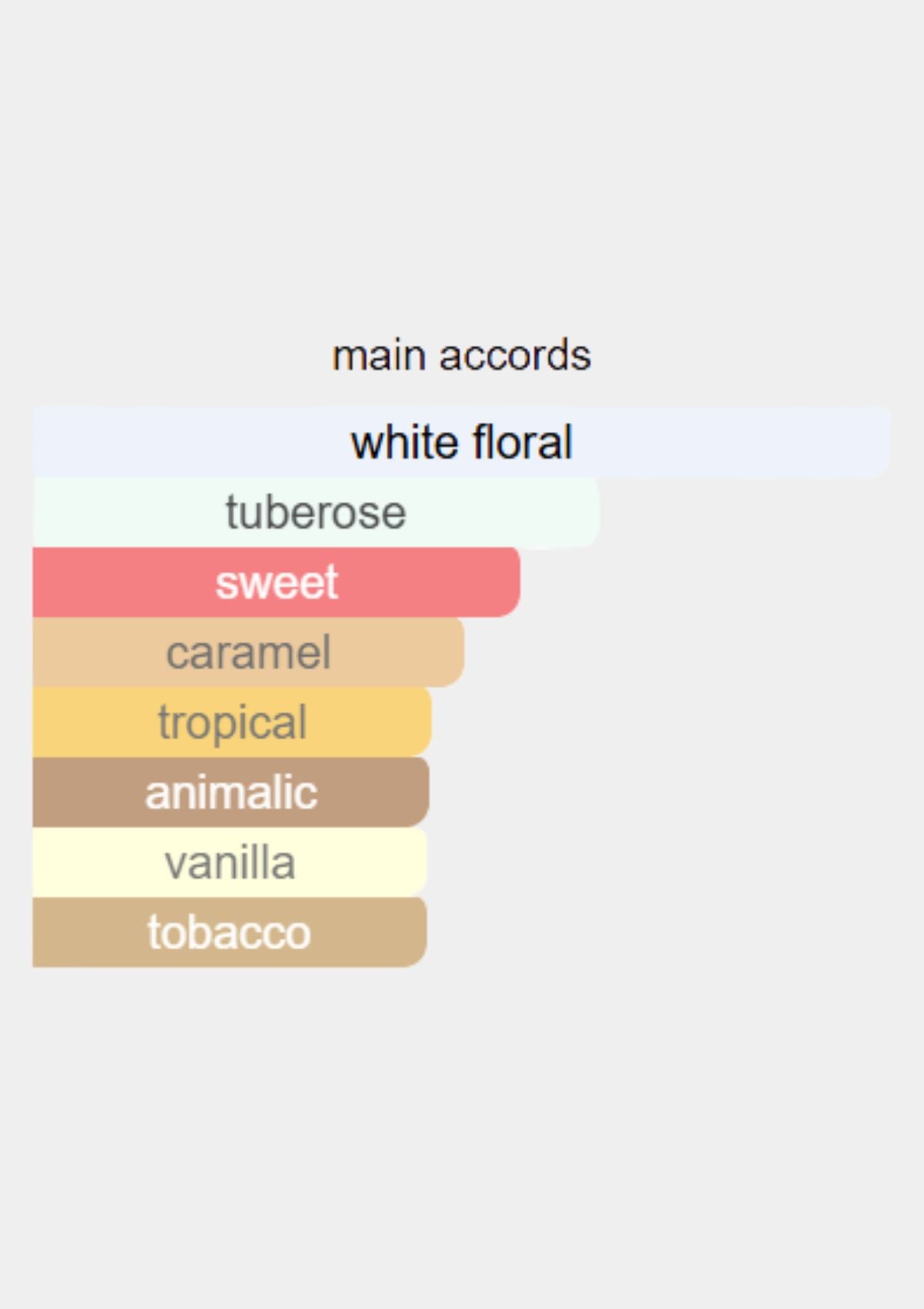
Task: Click the "main accords" heading
Action: [461, 356]
